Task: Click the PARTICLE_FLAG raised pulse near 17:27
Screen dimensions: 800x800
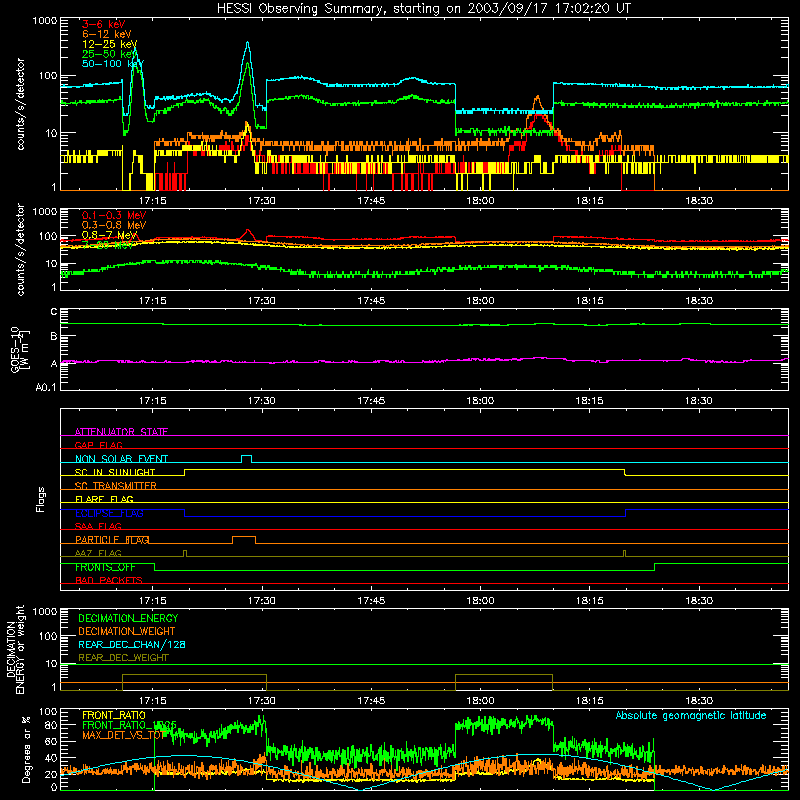Action: 244,540
